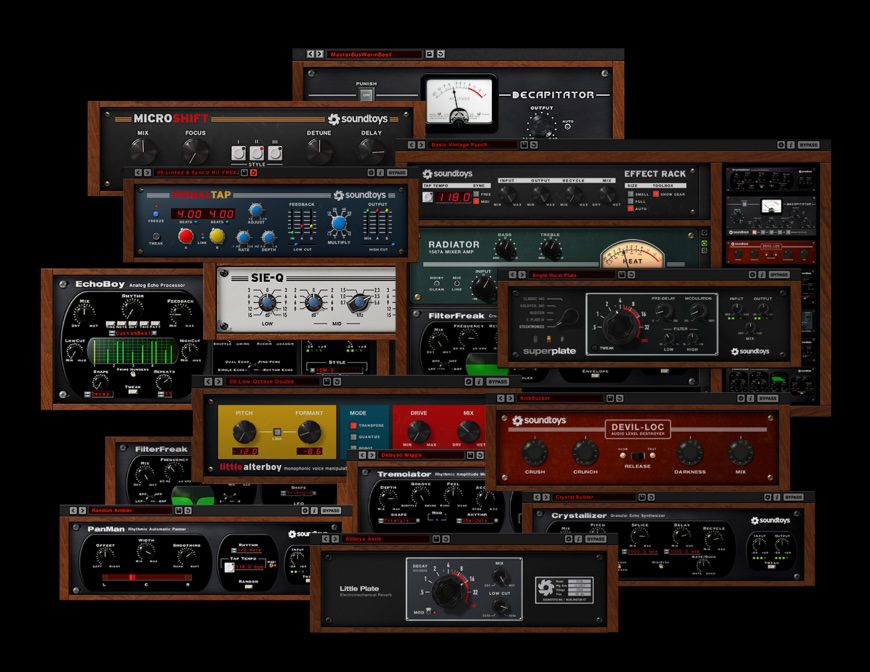Screen dimensions: 870x672
Task: Click Decapitator save preset icon
Action: click(429, 54)
